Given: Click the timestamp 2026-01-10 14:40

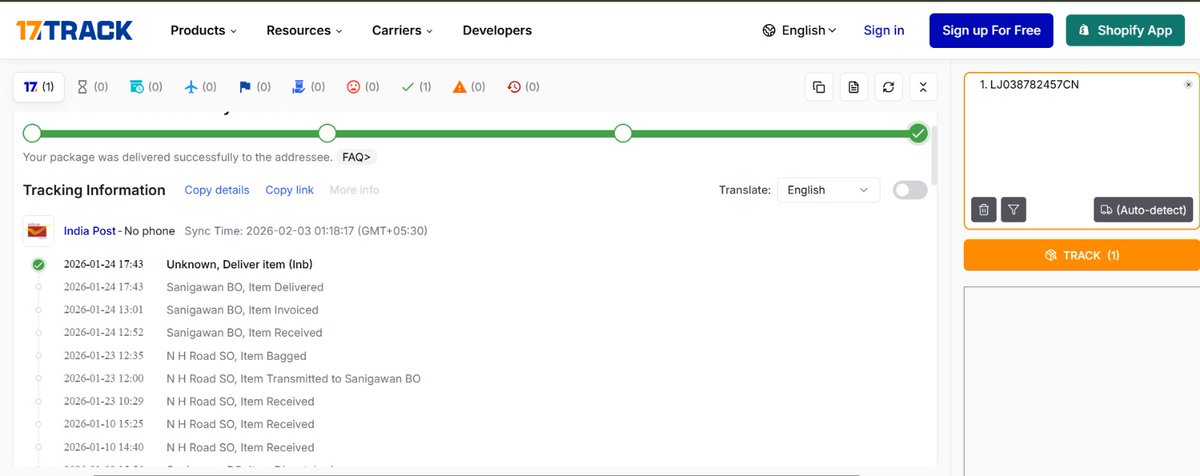Looking at the screenshot, I should point(103,448).
